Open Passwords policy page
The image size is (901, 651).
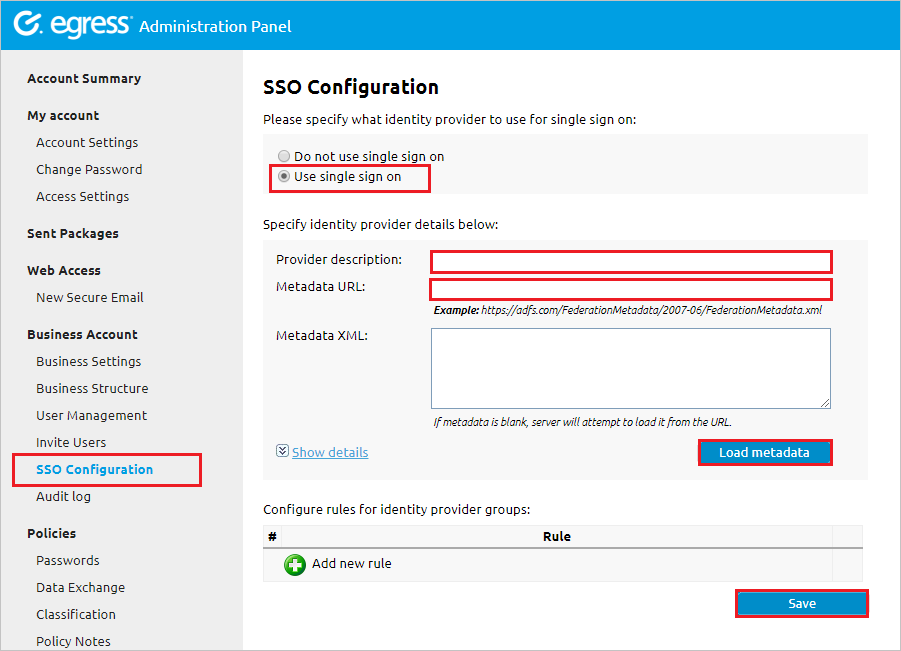coord(67,560)
